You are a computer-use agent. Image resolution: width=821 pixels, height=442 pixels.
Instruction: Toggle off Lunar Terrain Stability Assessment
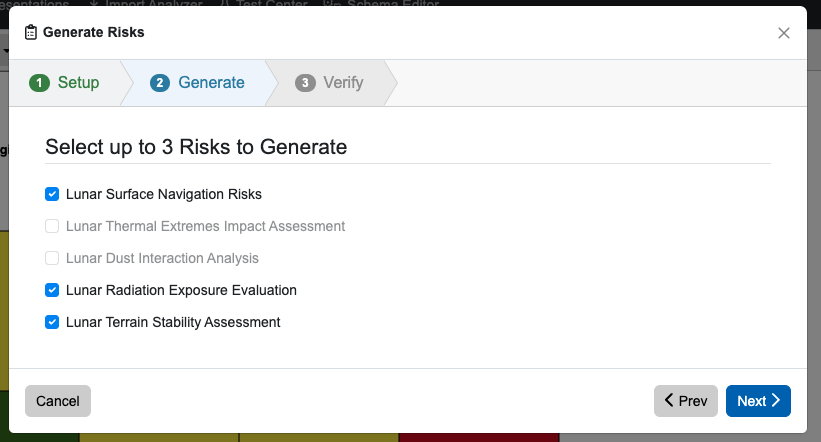tap(52, 322)
